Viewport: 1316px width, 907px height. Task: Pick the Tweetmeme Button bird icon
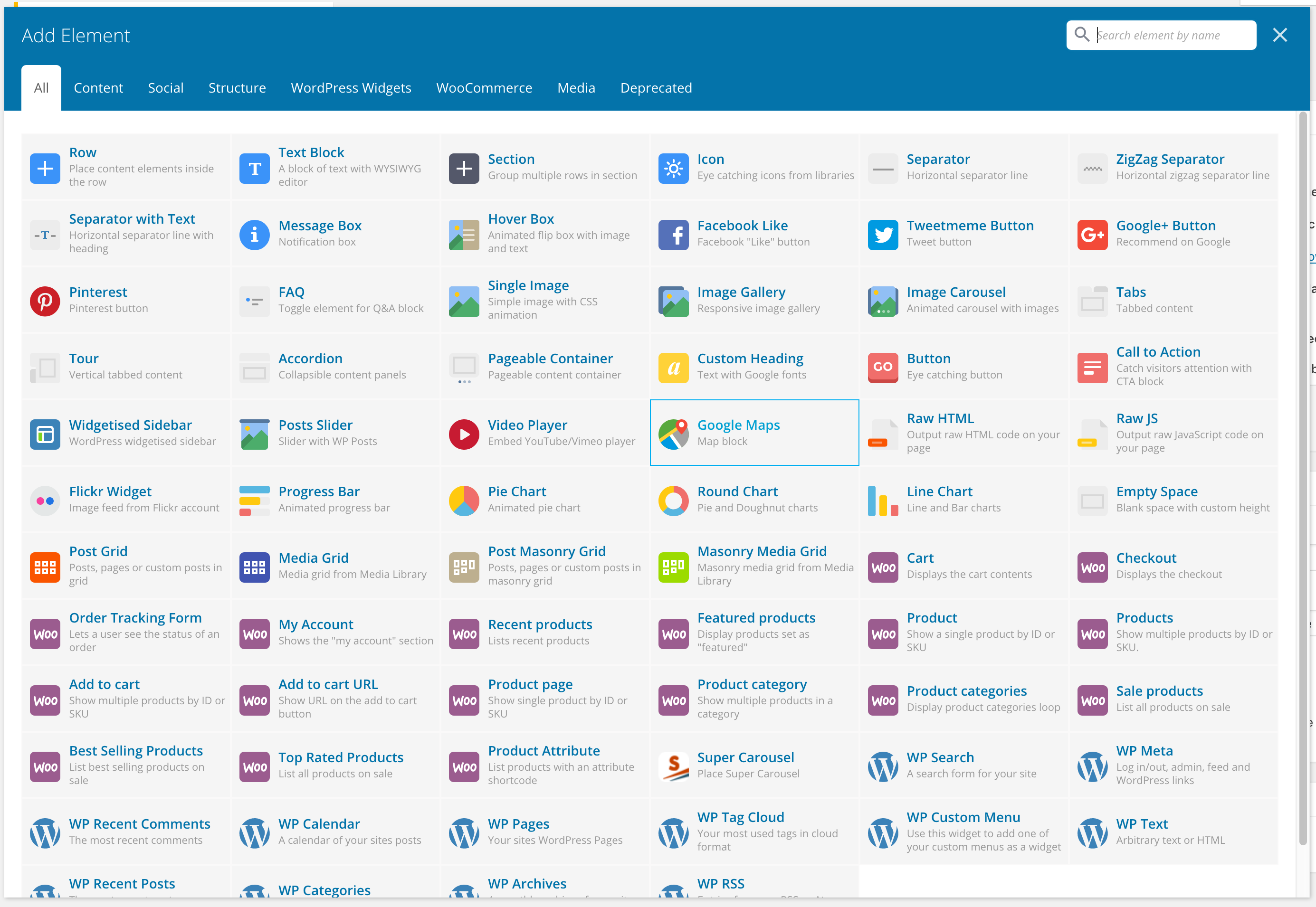point(883,235)
